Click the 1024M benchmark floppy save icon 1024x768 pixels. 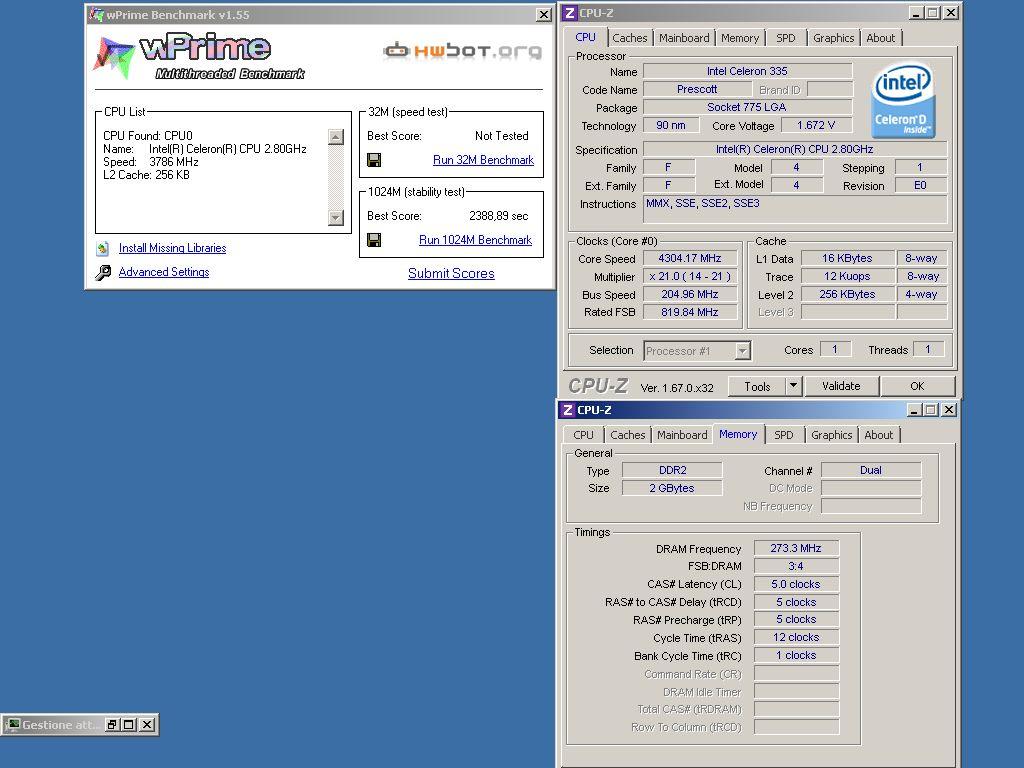(x=374, y=240)
